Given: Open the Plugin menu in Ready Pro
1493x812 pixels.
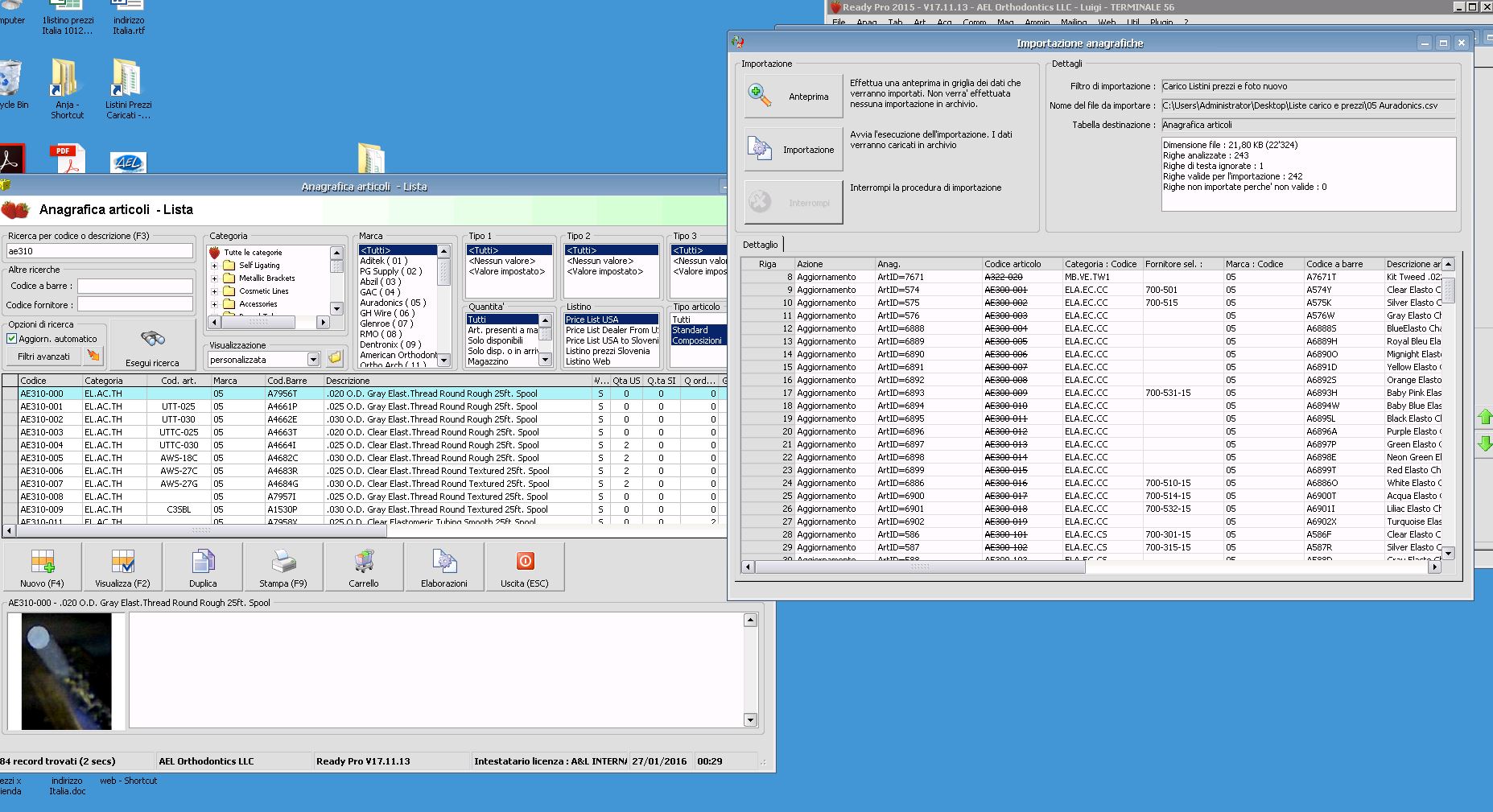Looking at the screenshot, I should tap(1161, 23).
